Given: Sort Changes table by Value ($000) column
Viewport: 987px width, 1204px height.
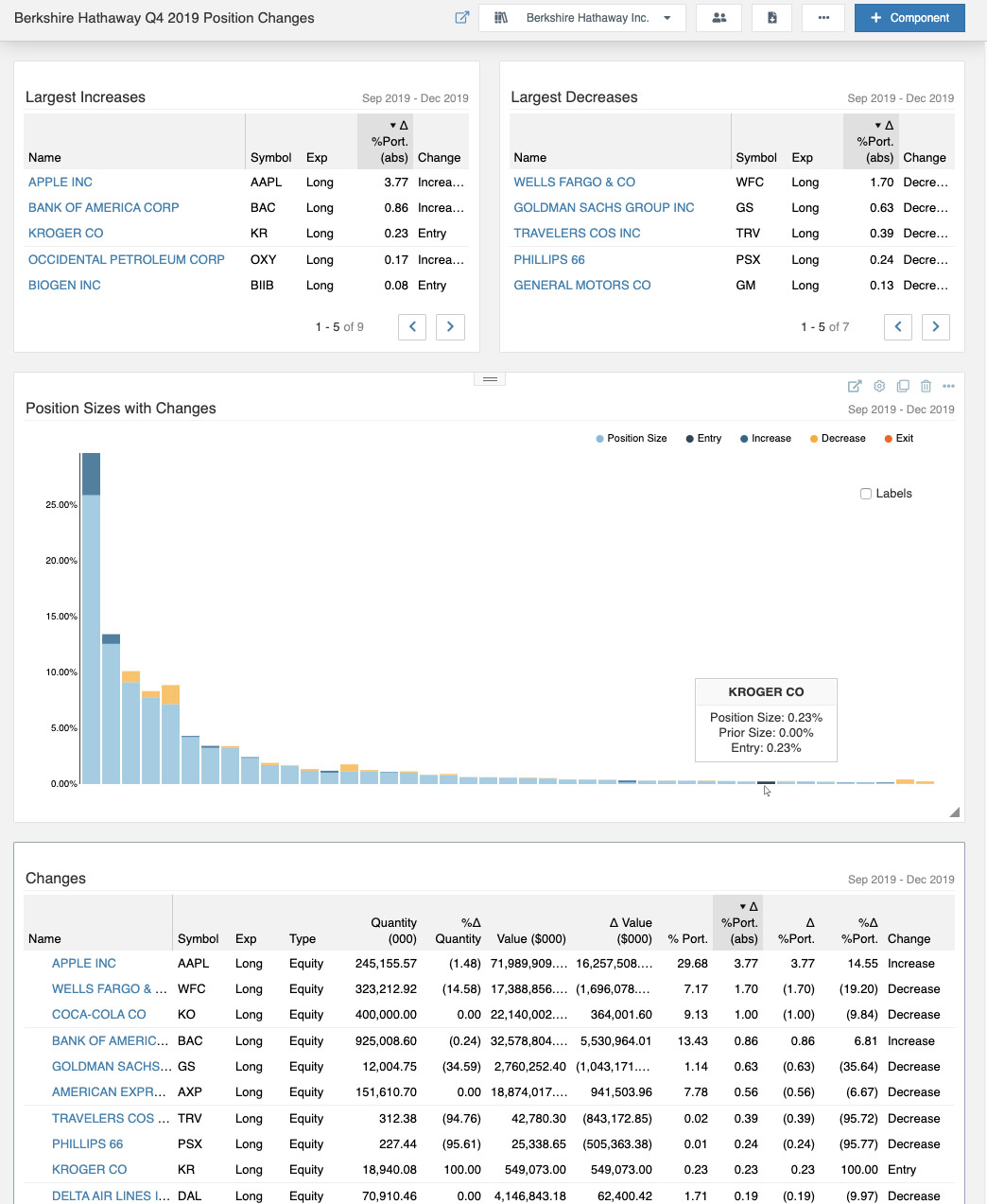Looking at the screenshot, I should click(x=531, y=939).
